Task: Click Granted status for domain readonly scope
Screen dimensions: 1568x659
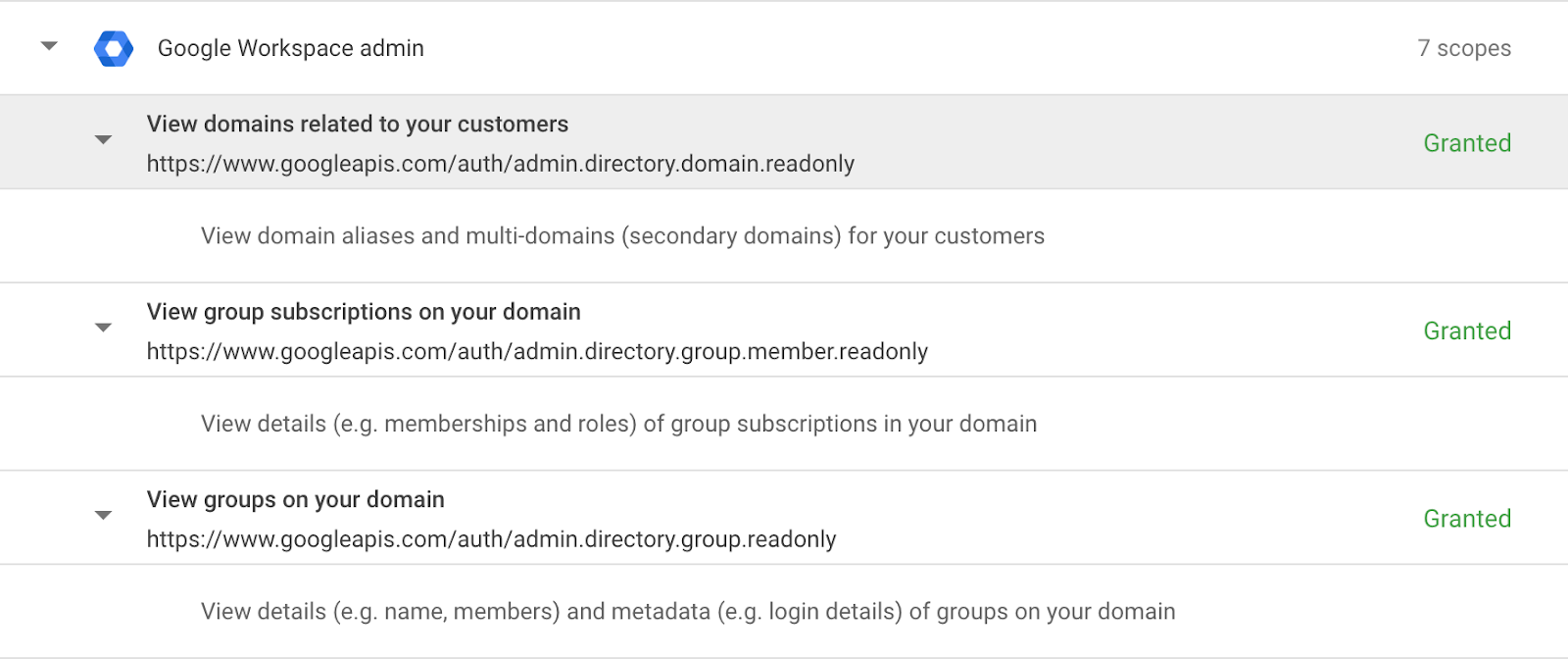Action: [x=1466, y=143]
